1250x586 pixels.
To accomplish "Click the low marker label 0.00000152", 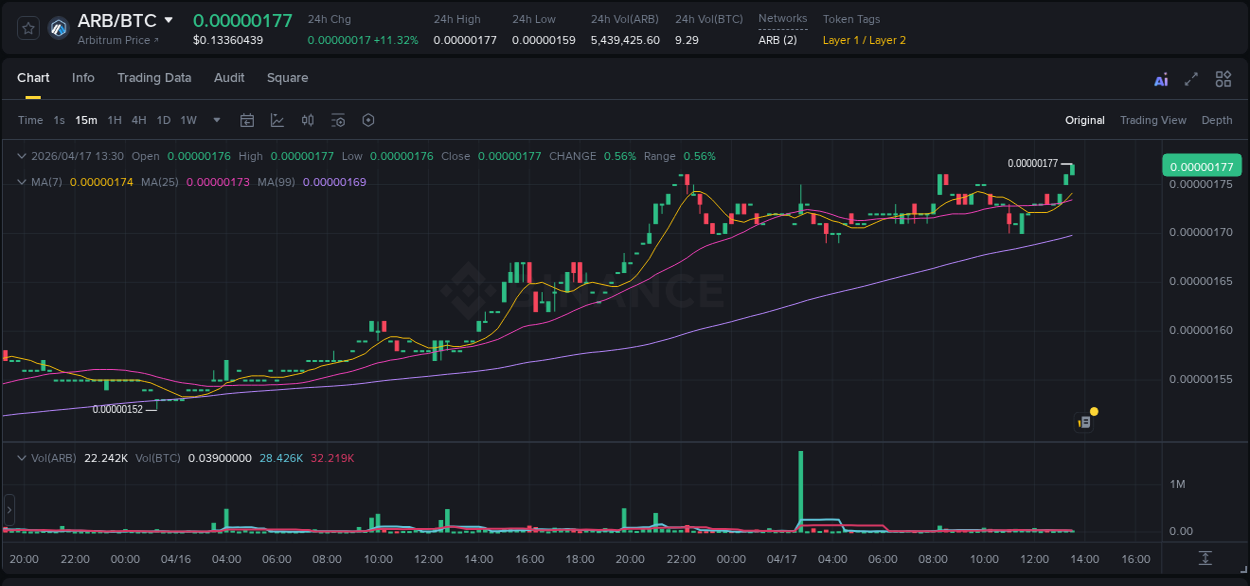I will (x=118, y=409).
